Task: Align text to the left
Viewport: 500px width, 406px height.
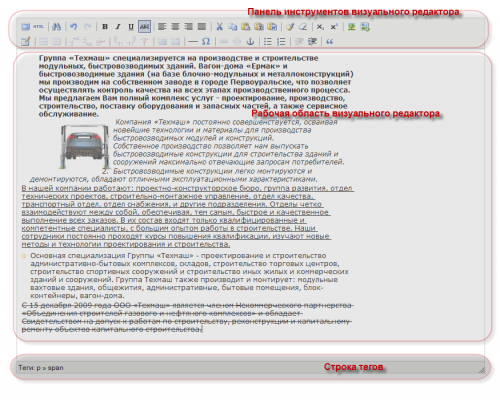Action: pyautogui.click(x=162, y=27)
